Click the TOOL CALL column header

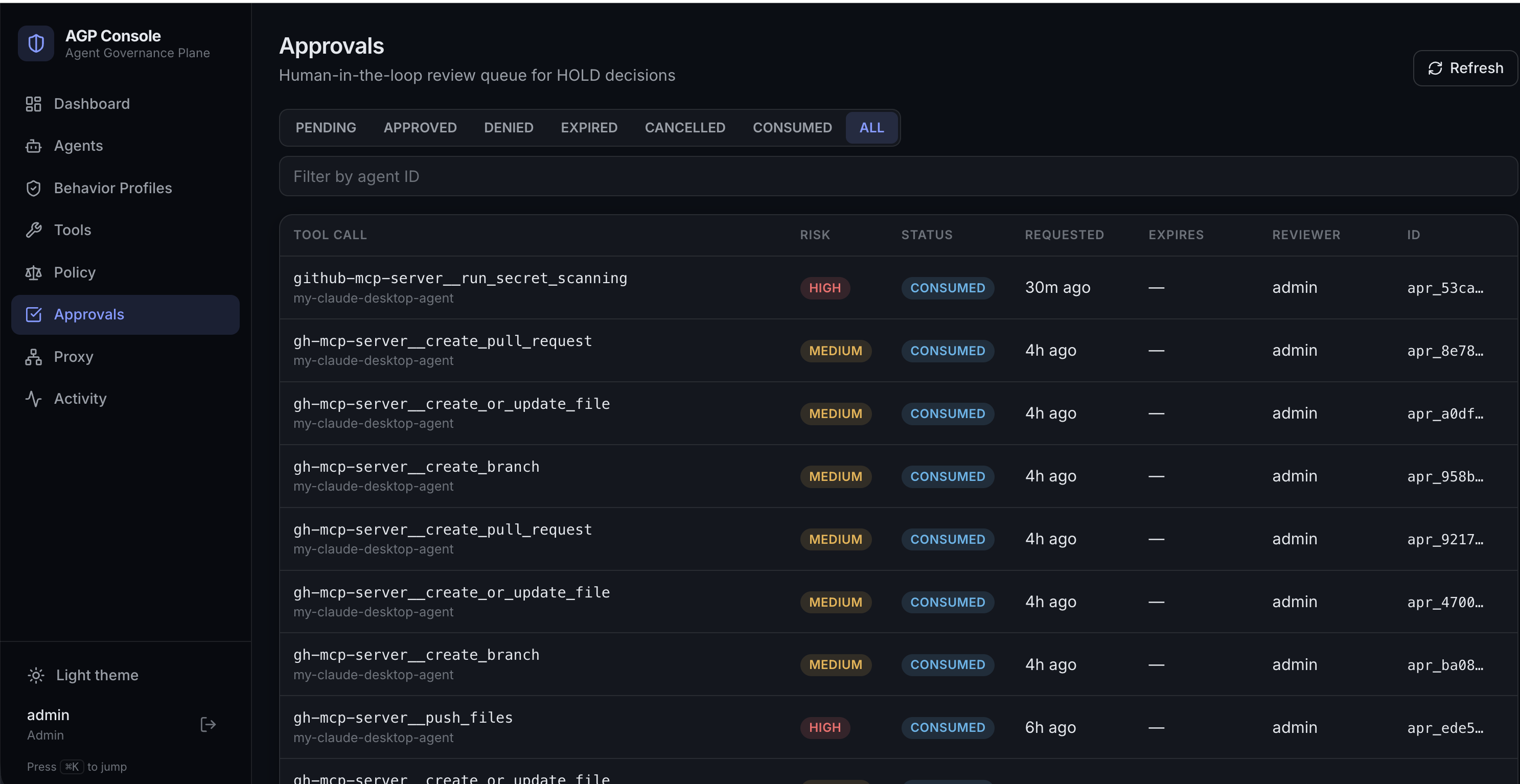(330, 235)
